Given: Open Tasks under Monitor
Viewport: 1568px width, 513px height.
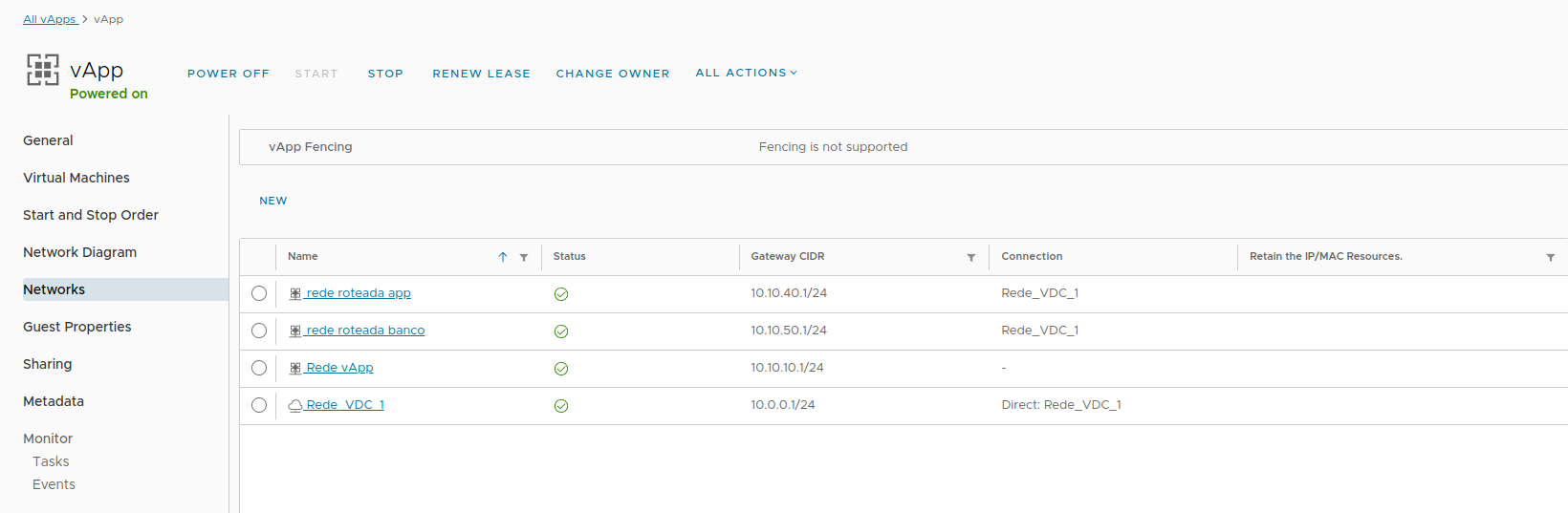Looking at the screenshot, I should [x=51, y=461].
